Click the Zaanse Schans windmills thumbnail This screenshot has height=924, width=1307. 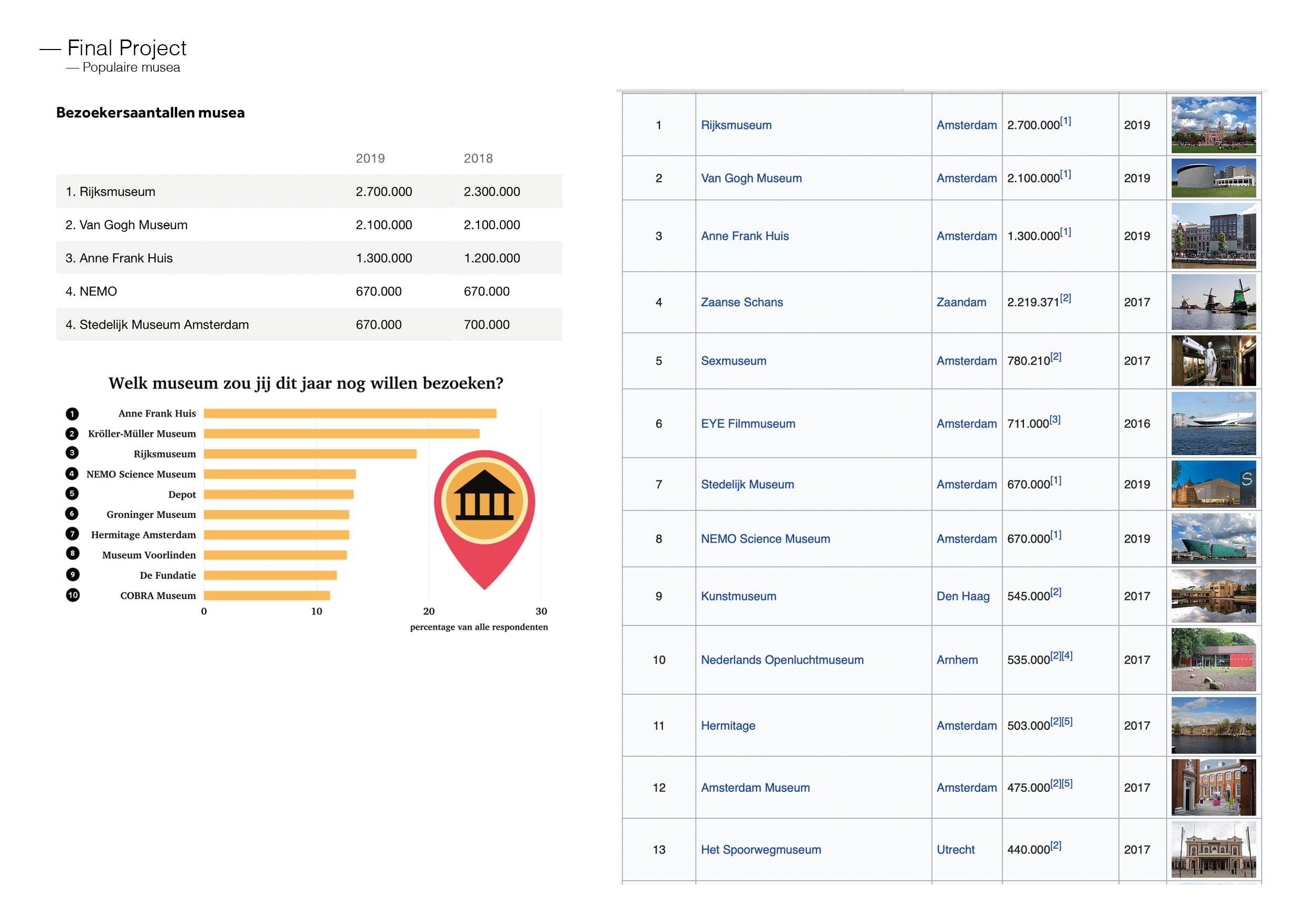(x=1213, y=302)
